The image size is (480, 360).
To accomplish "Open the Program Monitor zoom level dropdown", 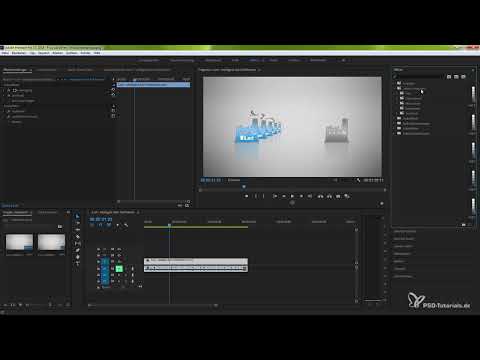I will (x=235, y=180).
